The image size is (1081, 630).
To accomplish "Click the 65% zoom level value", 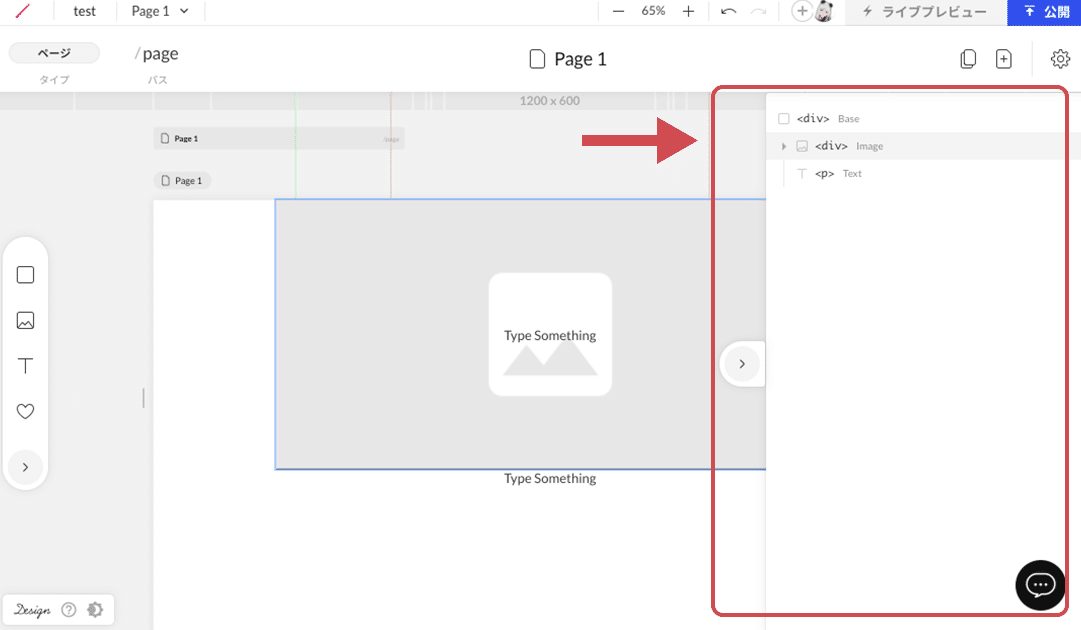I will tap(653, 11).
